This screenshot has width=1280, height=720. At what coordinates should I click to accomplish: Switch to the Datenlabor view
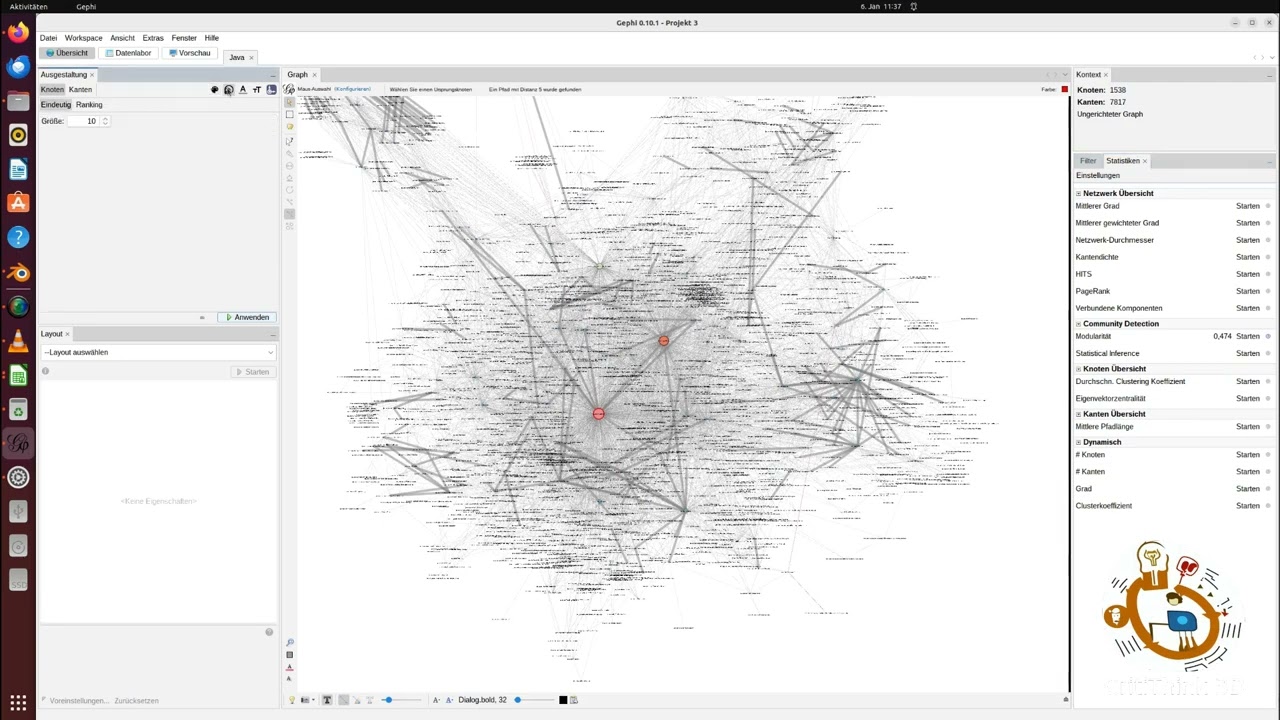pos(129,53)
